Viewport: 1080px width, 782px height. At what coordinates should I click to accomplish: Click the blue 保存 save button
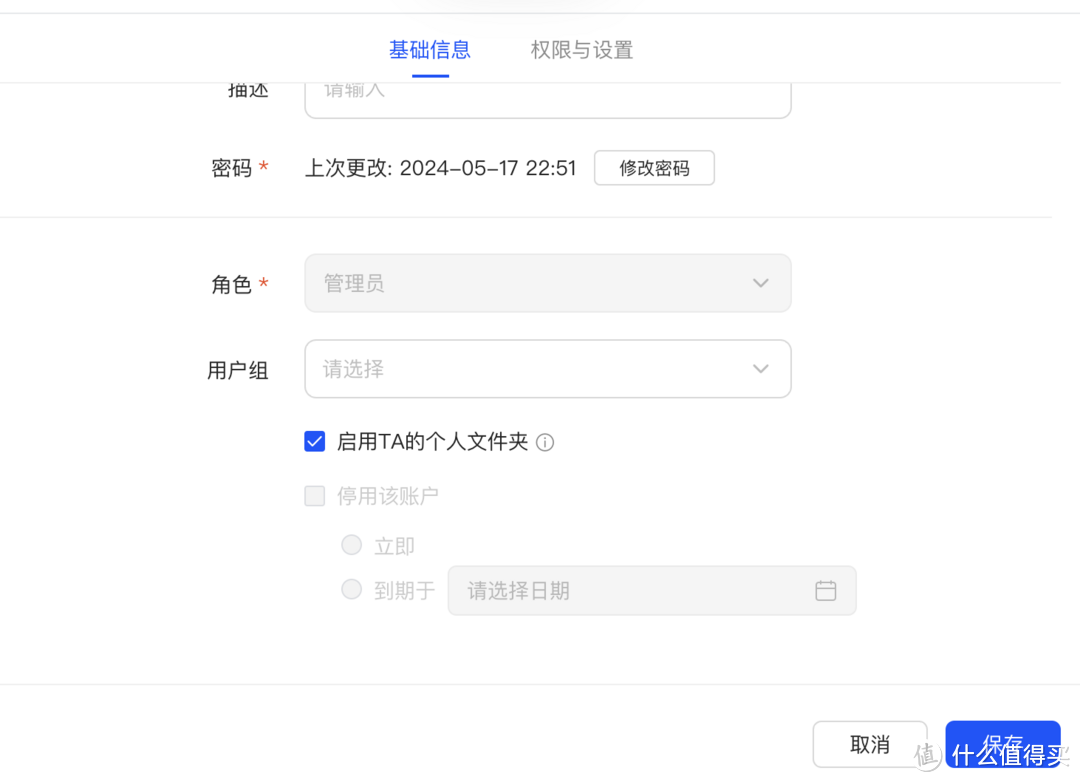(1003, 744)
